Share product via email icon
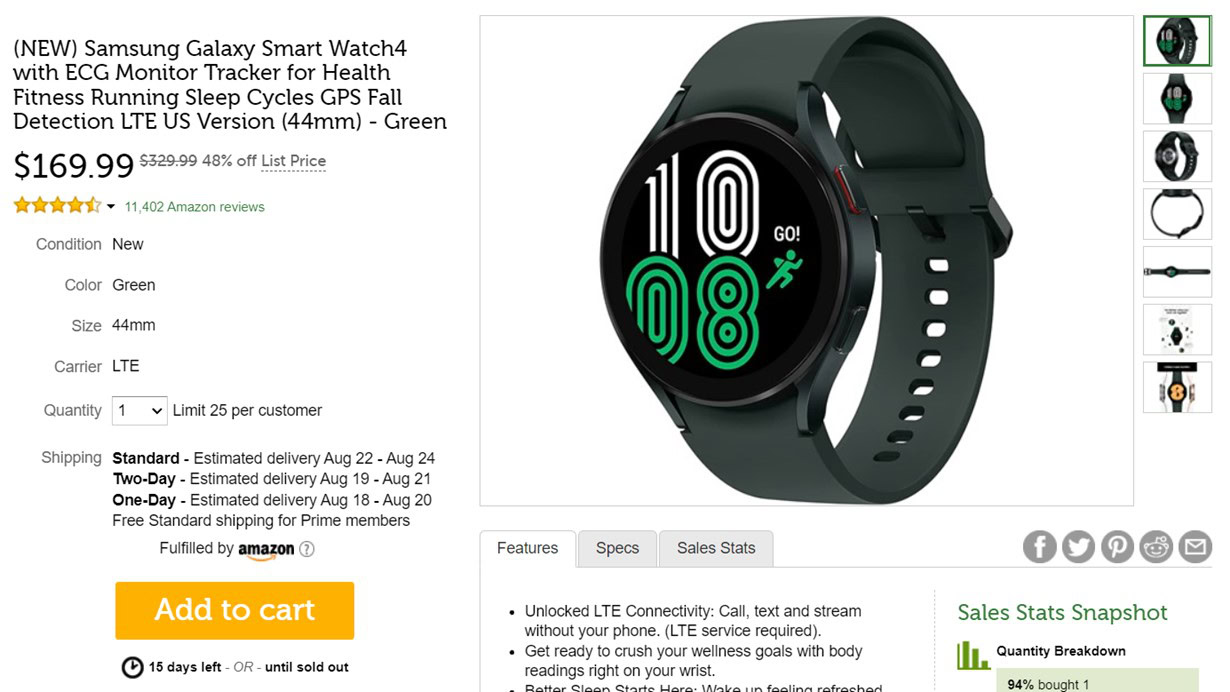This screenshot has height=692, width=1230. pos(1195,547)
